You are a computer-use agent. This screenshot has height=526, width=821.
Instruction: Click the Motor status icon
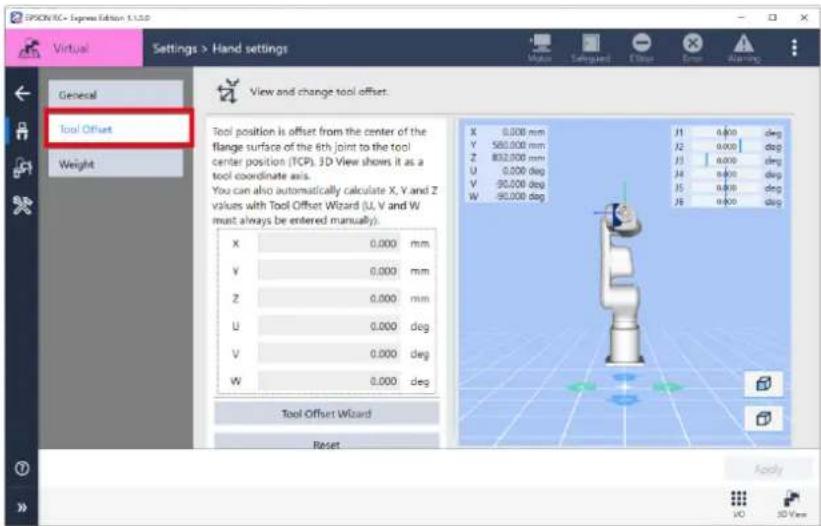(x=540, y=48)
